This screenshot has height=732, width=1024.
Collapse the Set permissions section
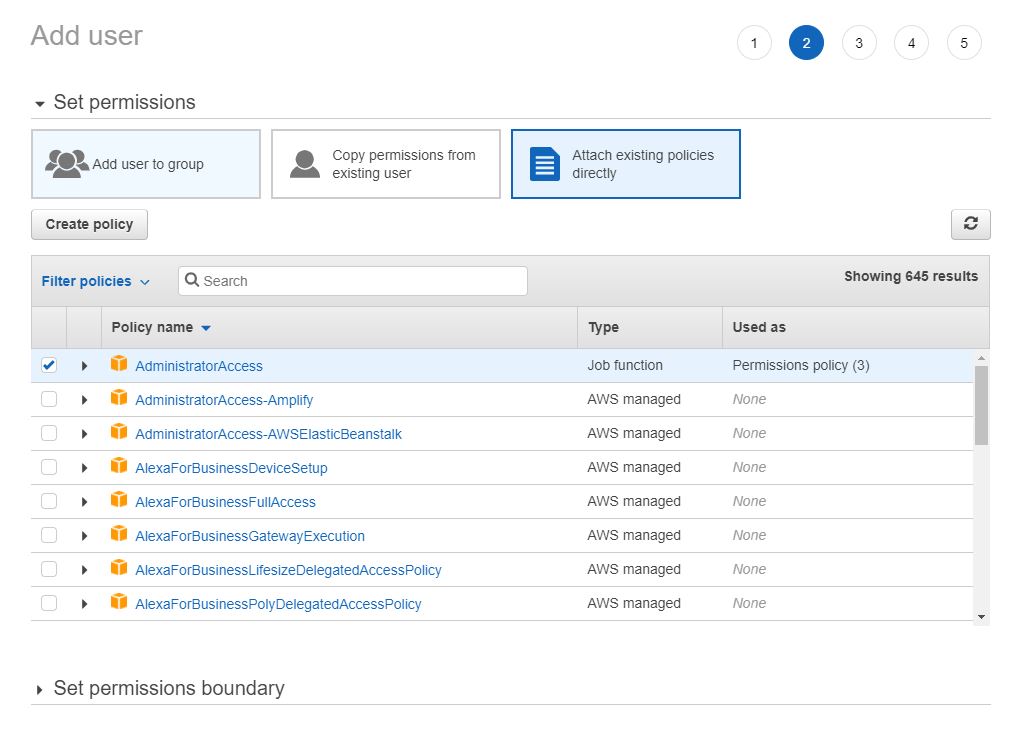click(40, 103)
